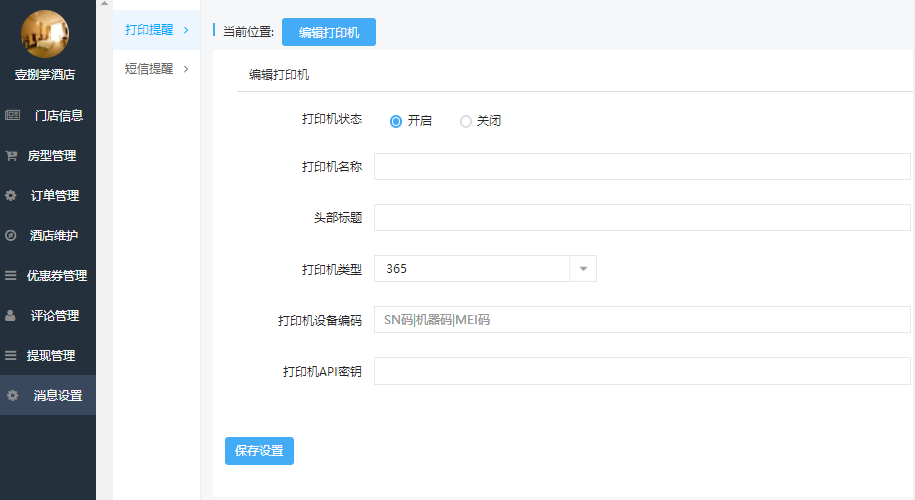Click the 编辑打印机 breadcrumb button
This screenshot has width=915, height=500.
(x=329, y=32)
